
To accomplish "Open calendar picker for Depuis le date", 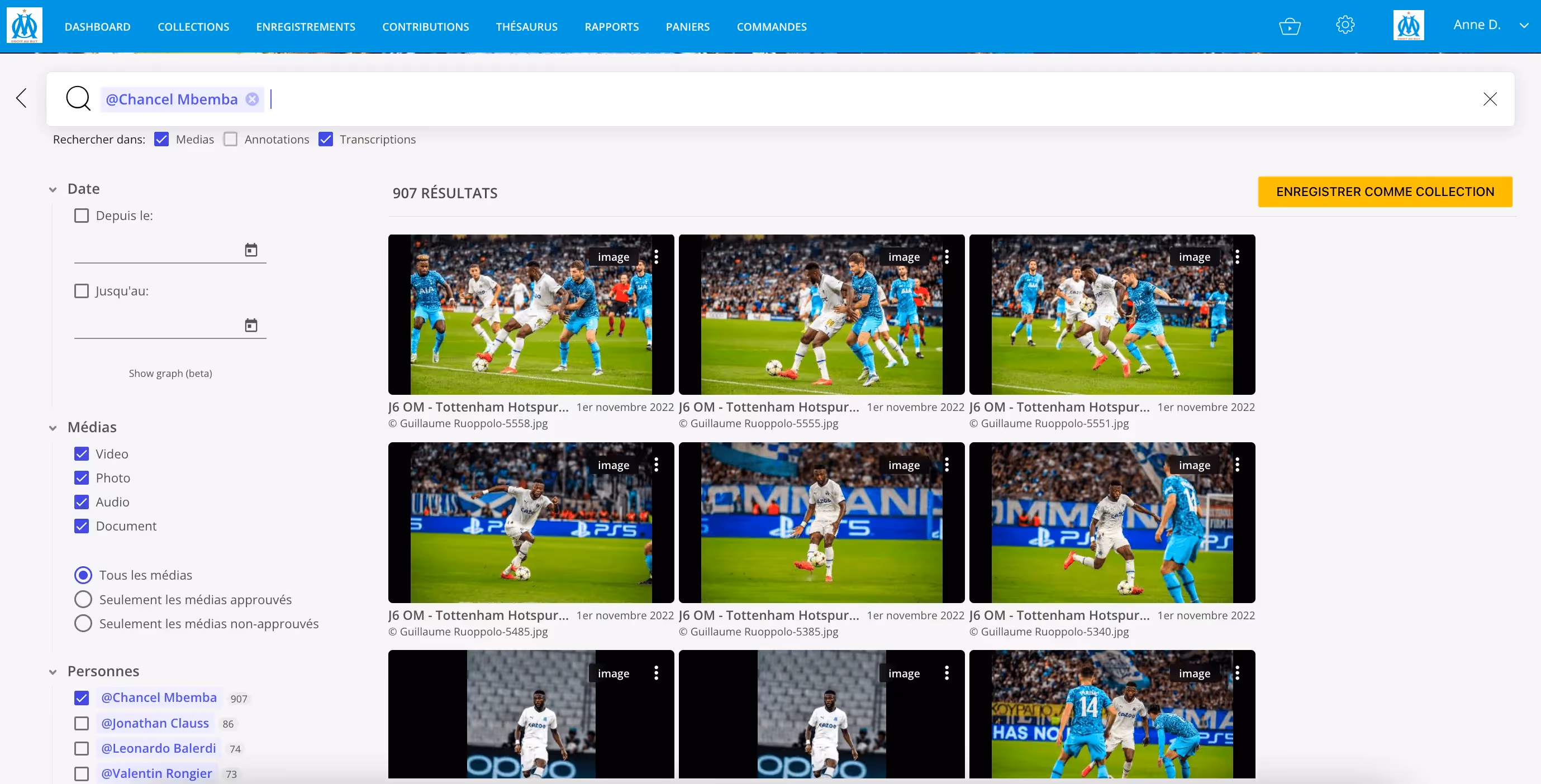I will pyautogui.click(x=251, y=250).
